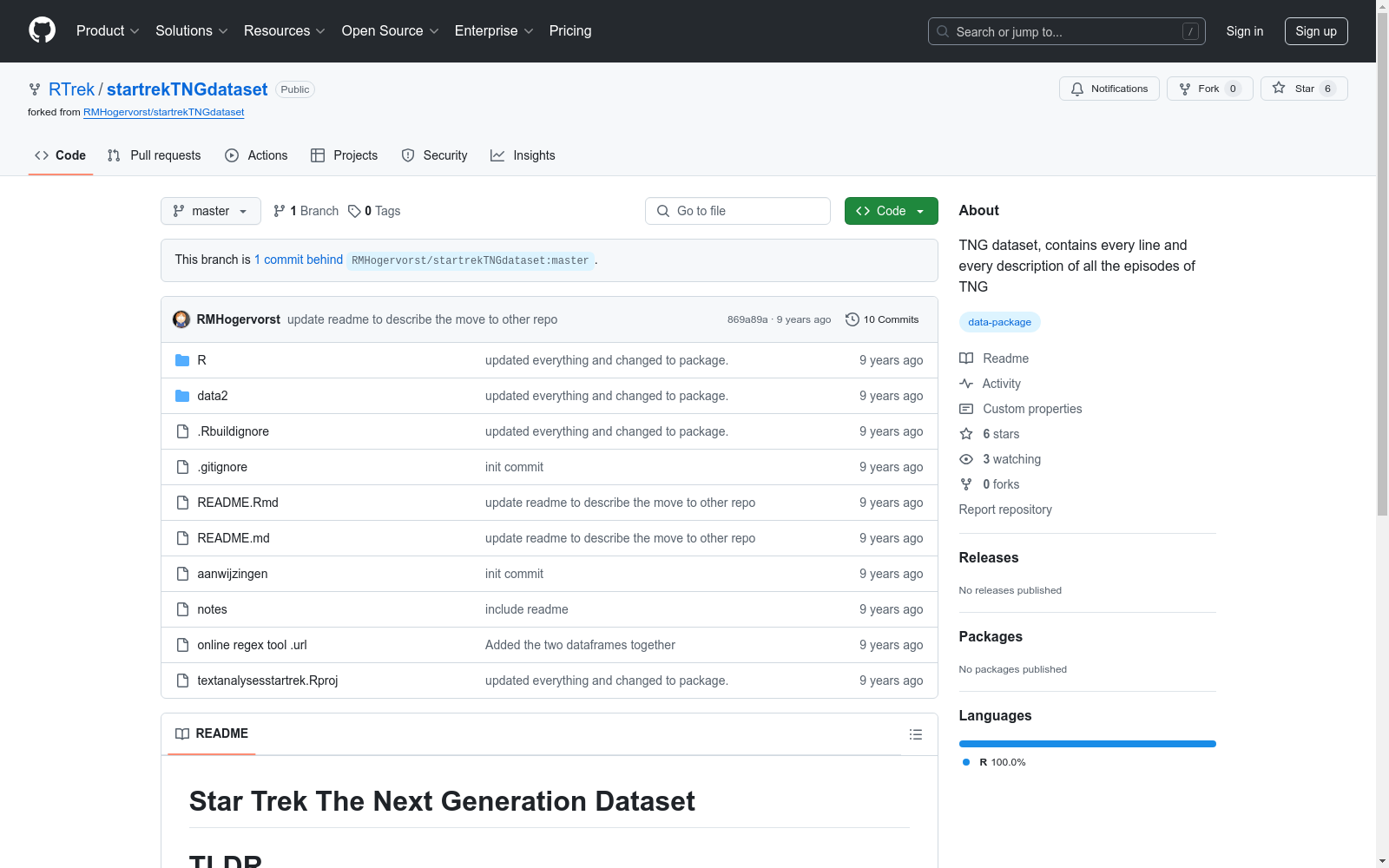Expand the Open Source menu
The width and height of the screenshot is (1389, 868).
391,30
